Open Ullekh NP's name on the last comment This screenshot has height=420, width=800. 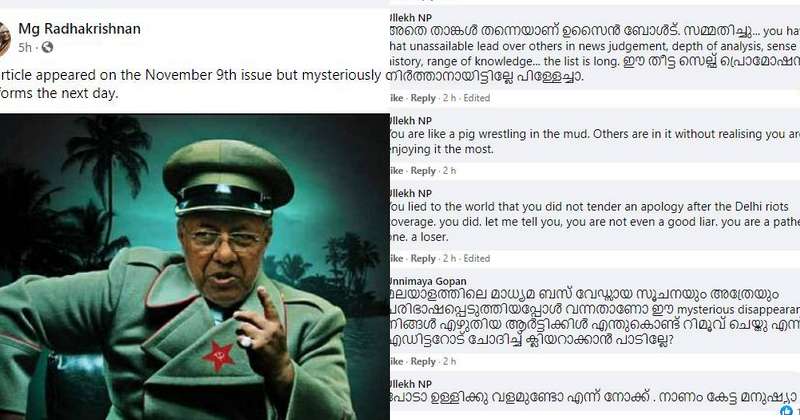[x=410, y=384]
